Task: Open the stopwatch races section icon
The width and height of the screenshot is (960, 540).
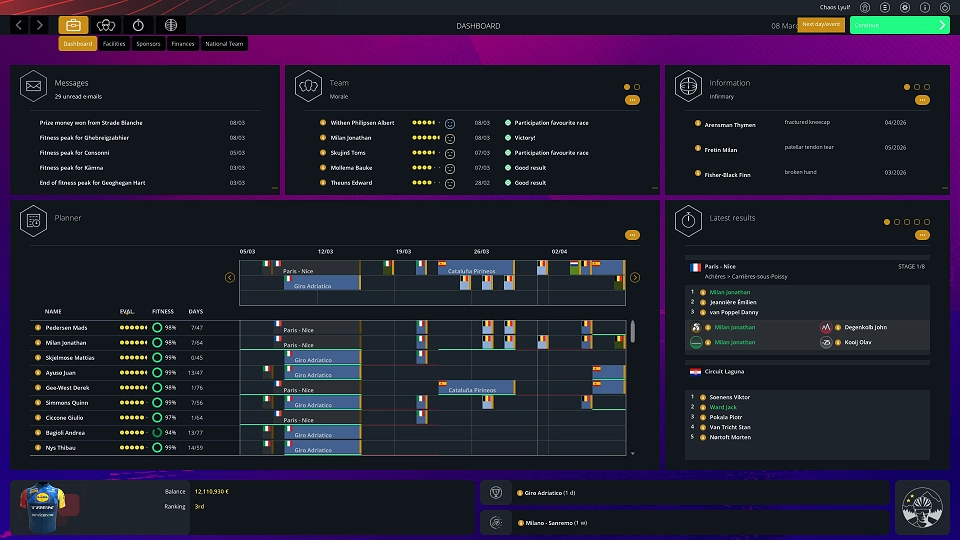Action: pos(138,25)
